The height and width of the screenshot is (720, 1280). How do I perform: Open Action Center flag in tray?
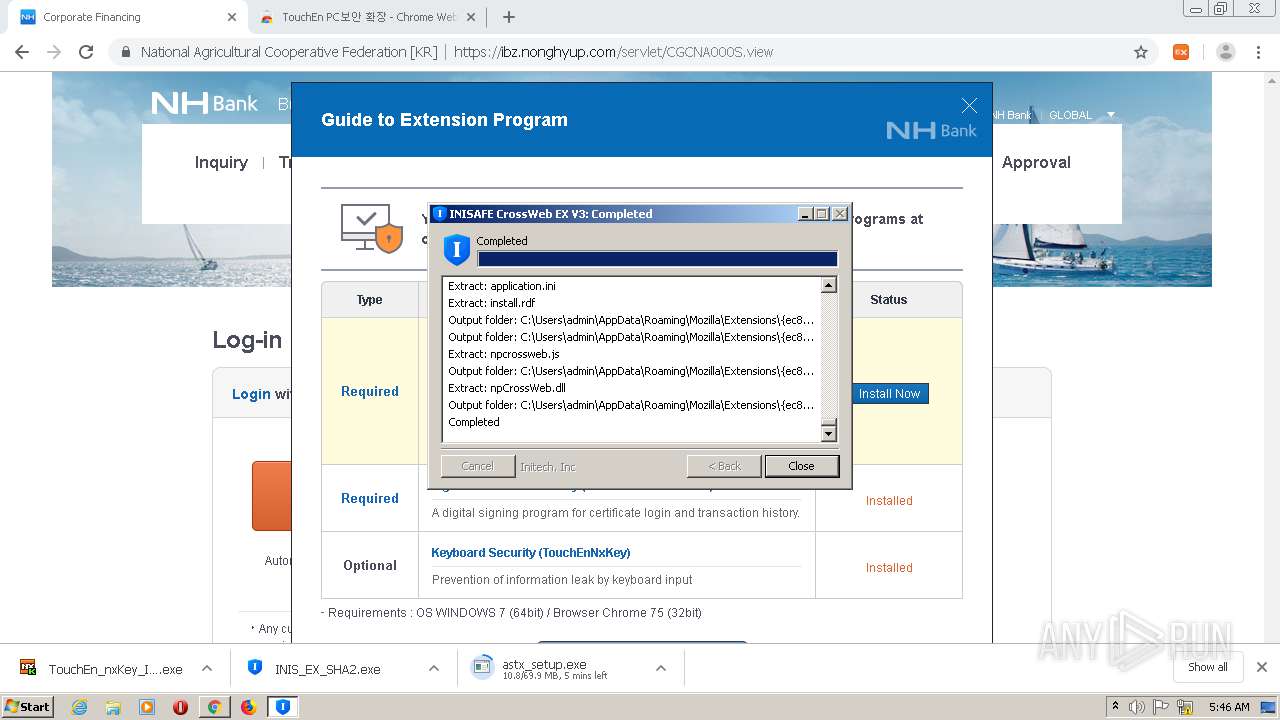point(1161,707)
